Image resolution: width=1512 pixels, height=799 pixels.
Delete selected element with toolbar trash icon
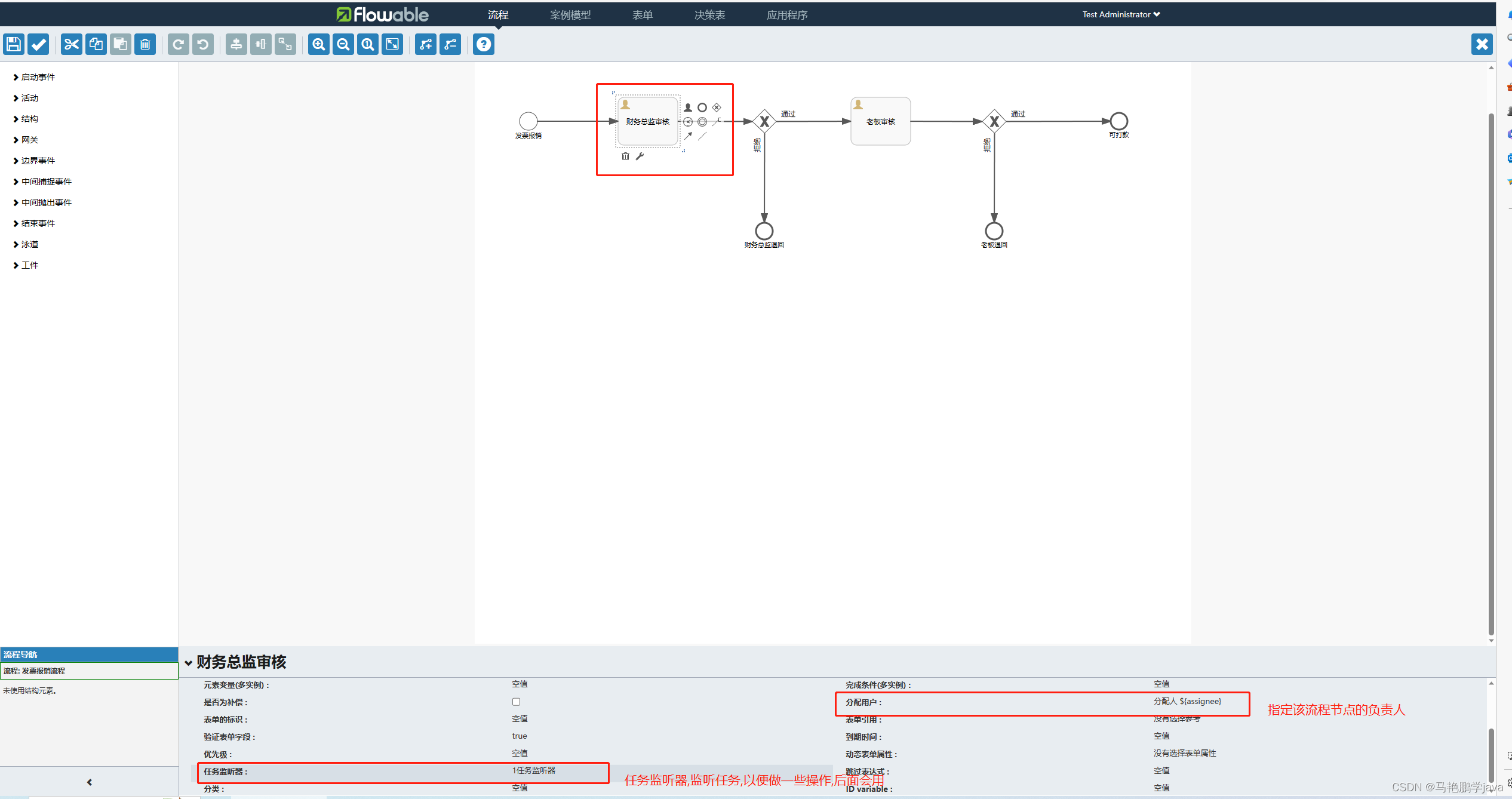pos(145,44)
